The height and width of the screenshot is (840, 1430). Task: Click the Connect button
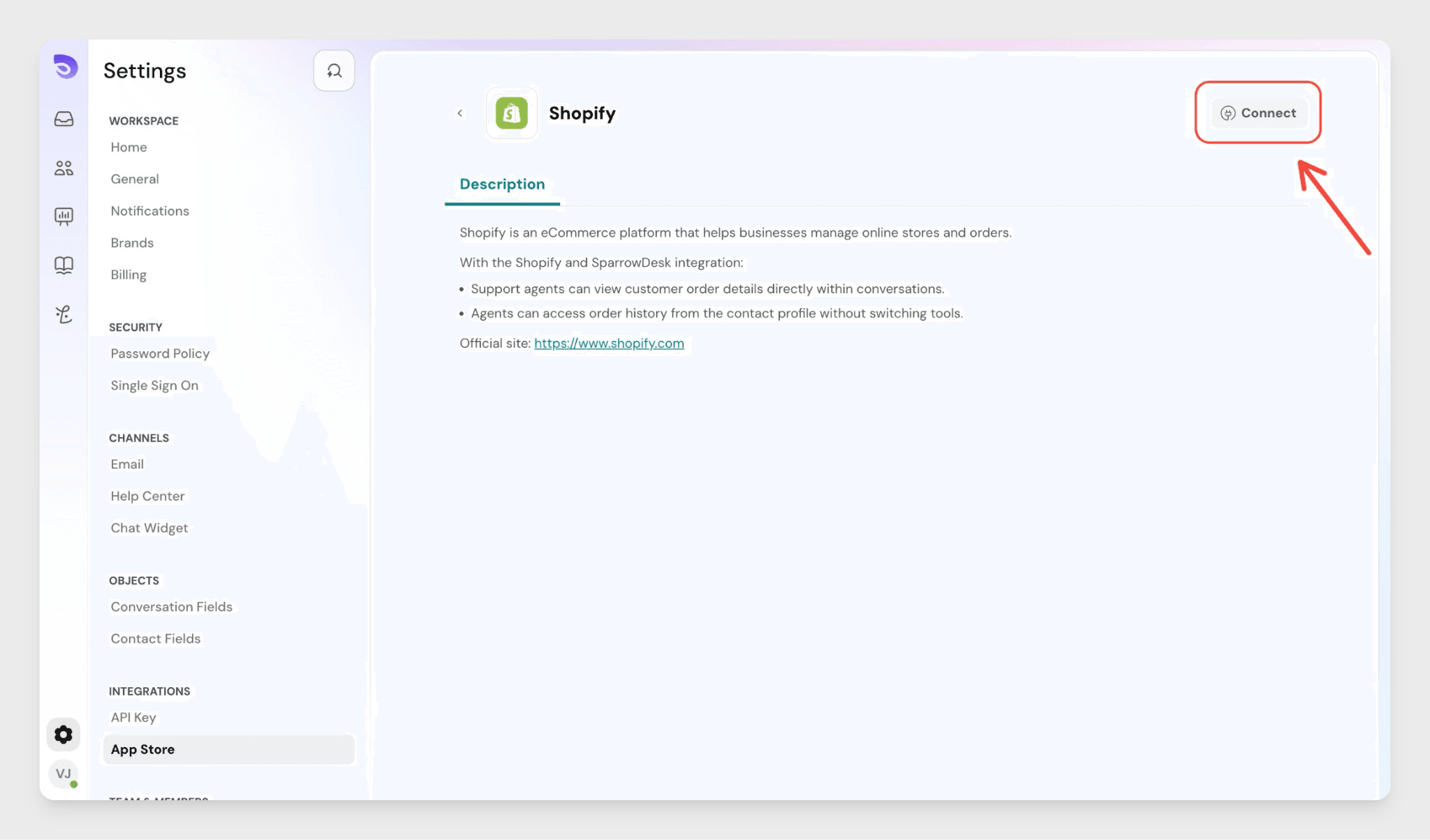tap(1258, 113)
